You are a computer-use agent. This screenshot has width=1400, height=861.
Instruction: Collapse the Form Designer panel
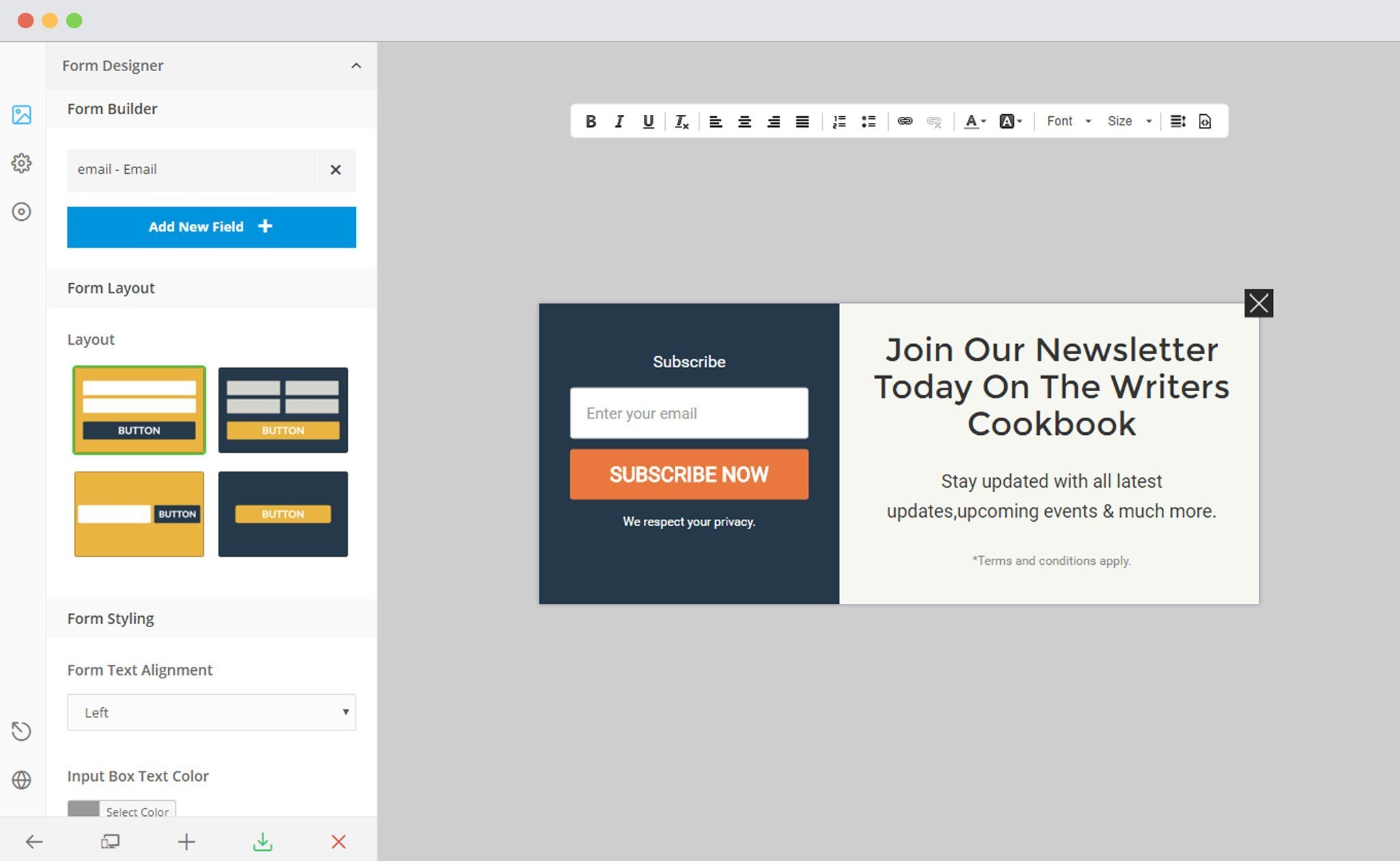click(x=356, y=66)
